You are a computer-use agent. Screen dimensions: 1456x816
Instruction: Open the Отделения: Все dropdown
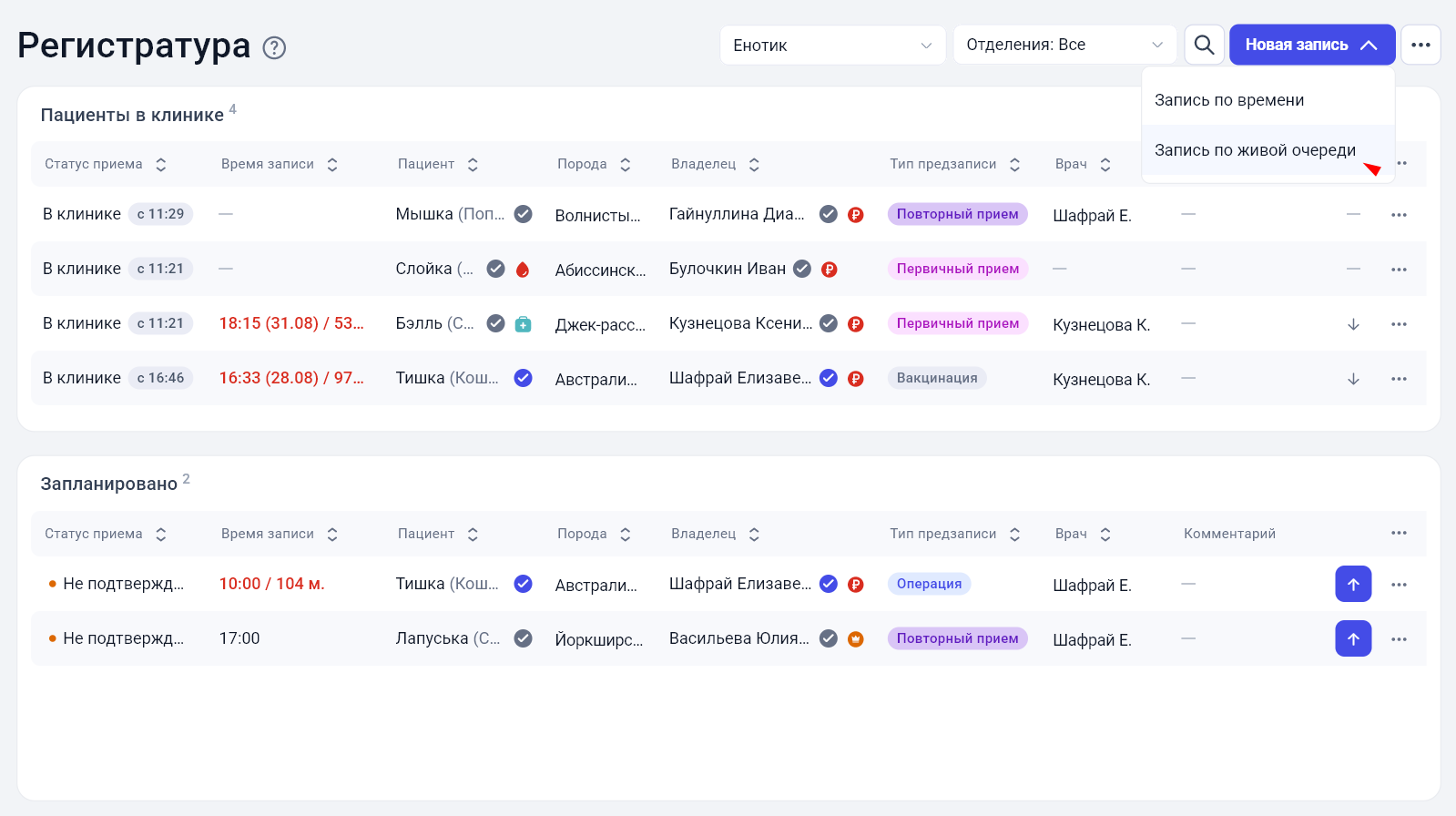pyautogui.click(x=1065, y=45)
